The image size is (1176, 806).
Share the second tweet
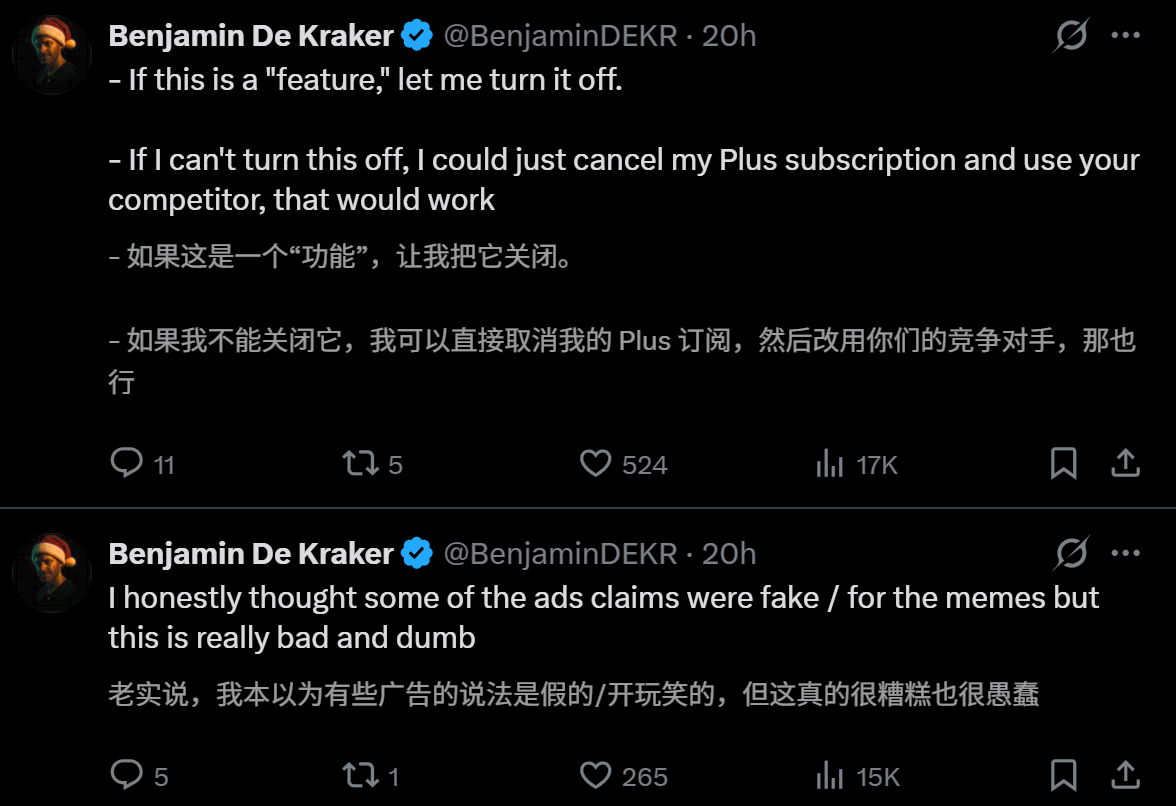1125,775
